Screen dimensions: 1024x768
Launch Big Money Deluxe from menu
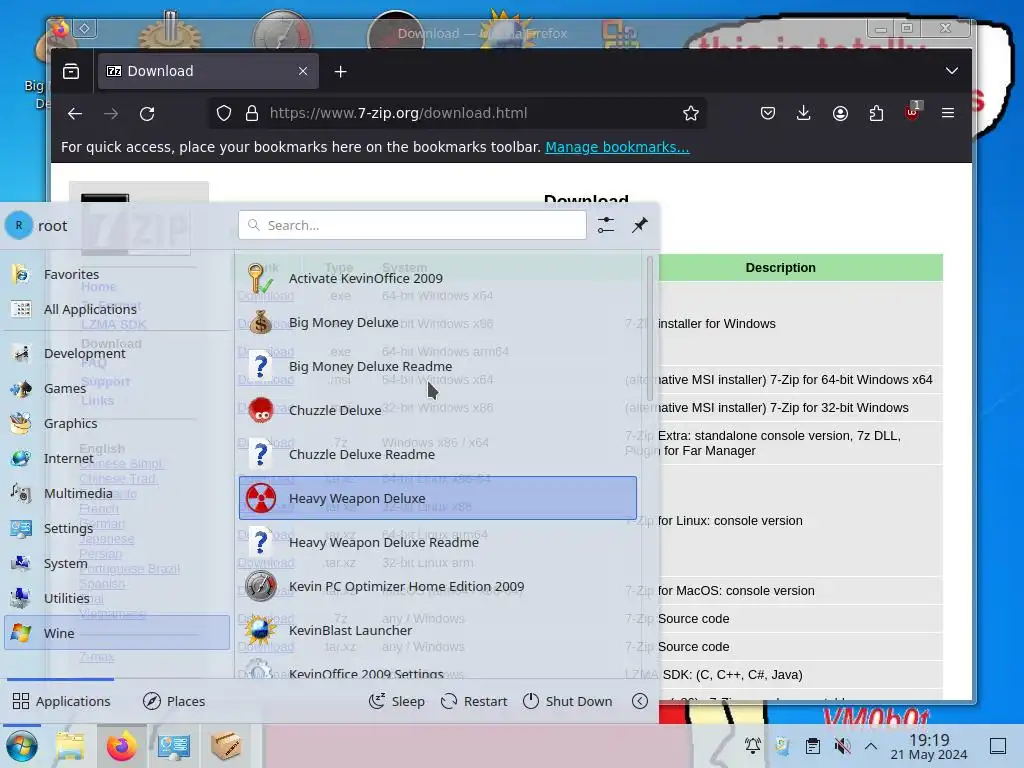pyautogui.click(x=438, y=322)
